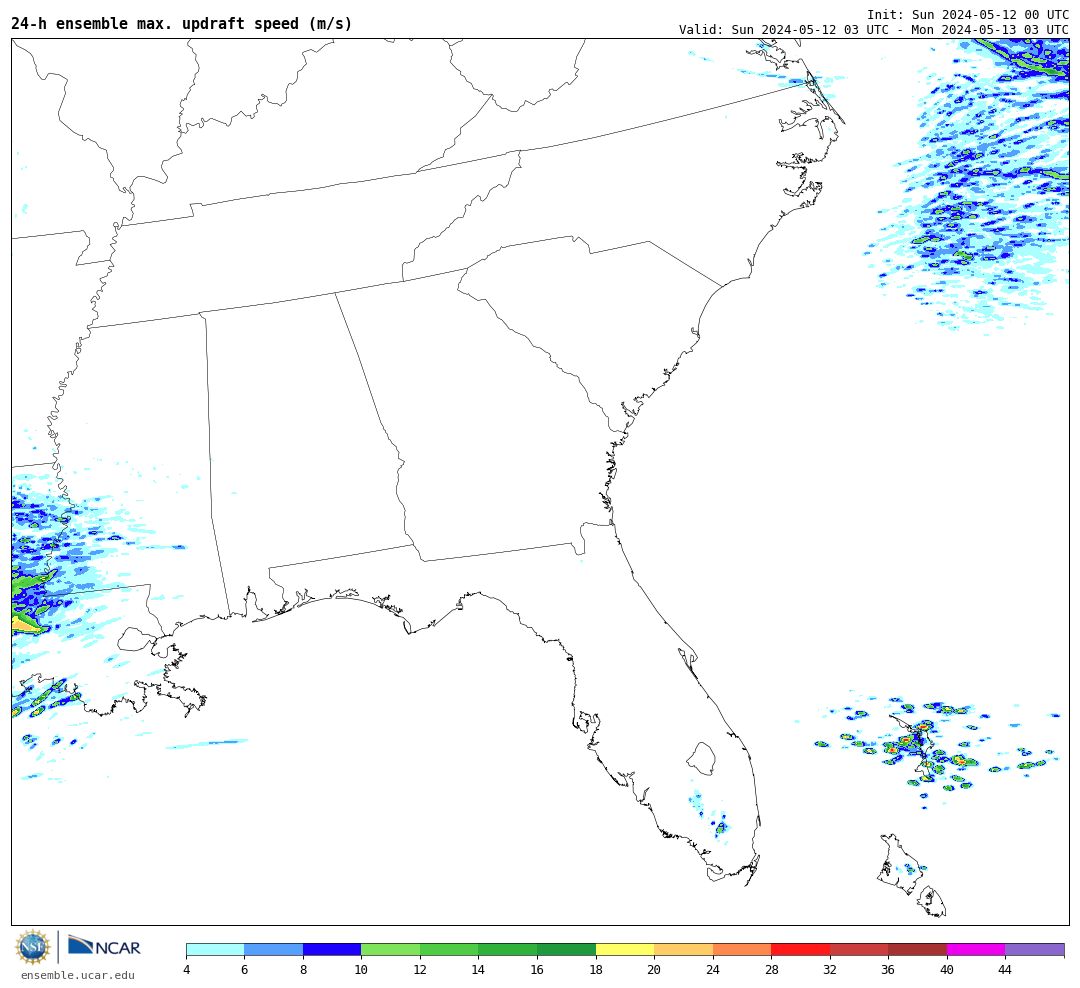Click the colorbar label '12'
Viewport: 1080px width, 988px height.
pos(420,969)
